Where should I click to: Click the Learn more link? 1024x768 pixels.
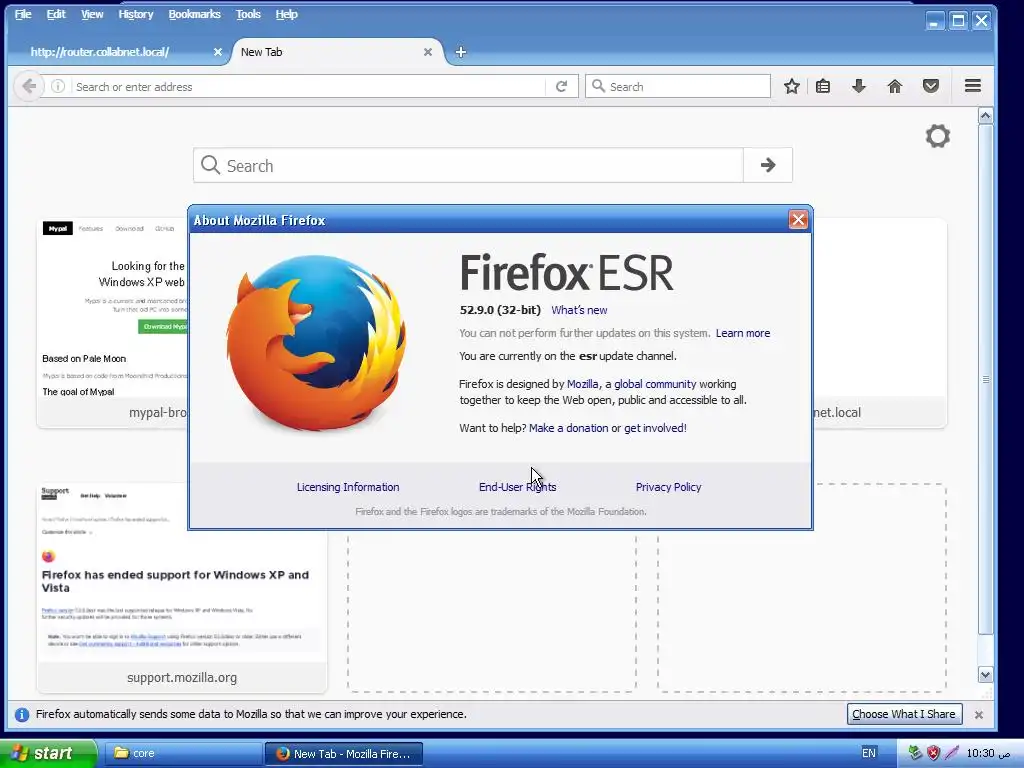743,333
